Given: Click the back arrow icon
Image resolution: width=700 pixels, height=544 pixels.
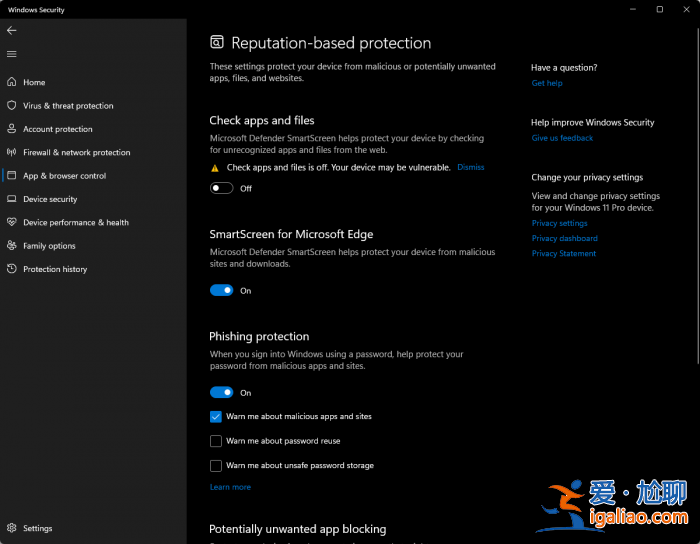Looking at the screenshot, I should [x=12, y=30].
